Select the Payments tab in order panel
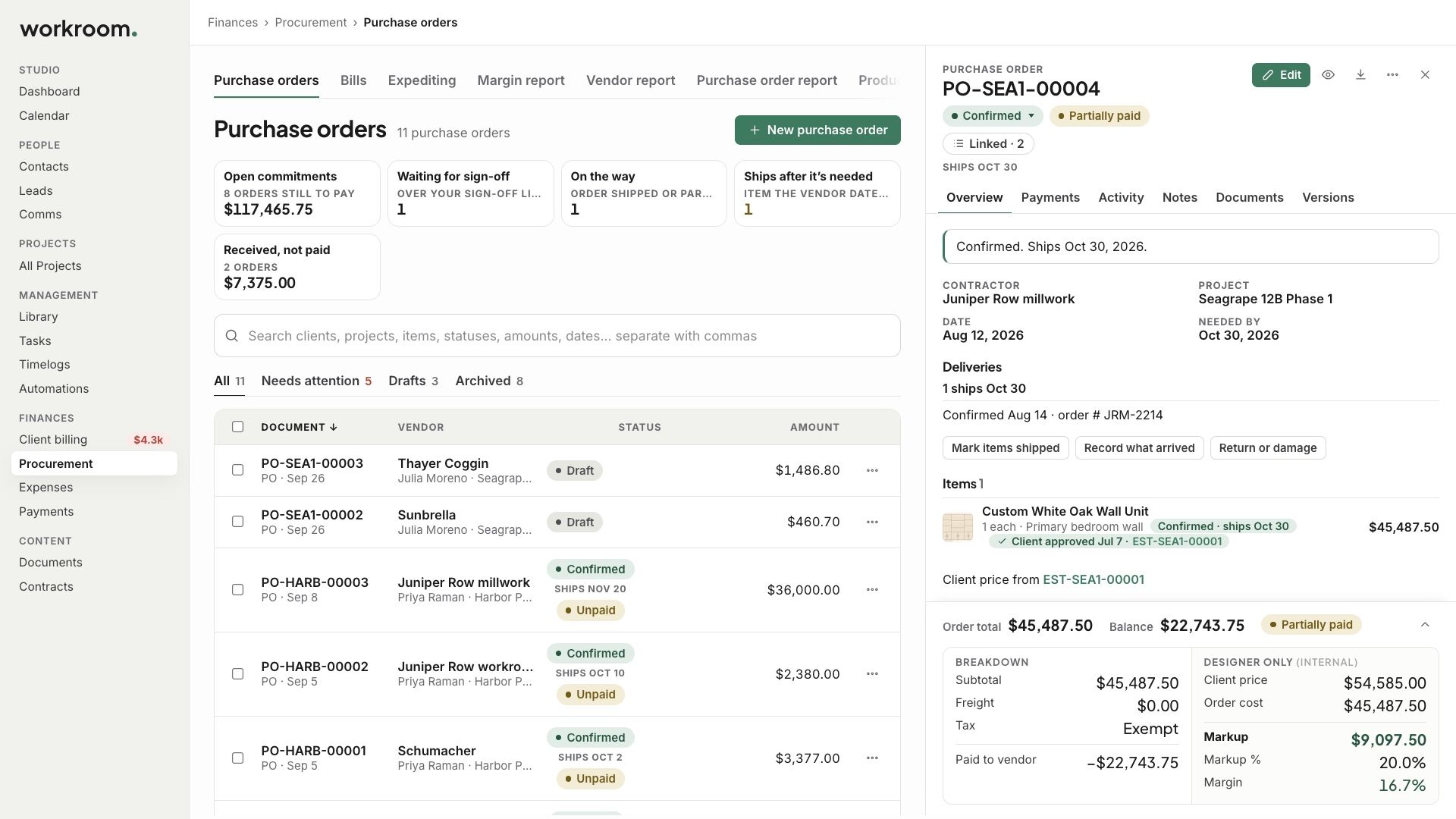1456x819 pixels. [x=1050, y=197]
